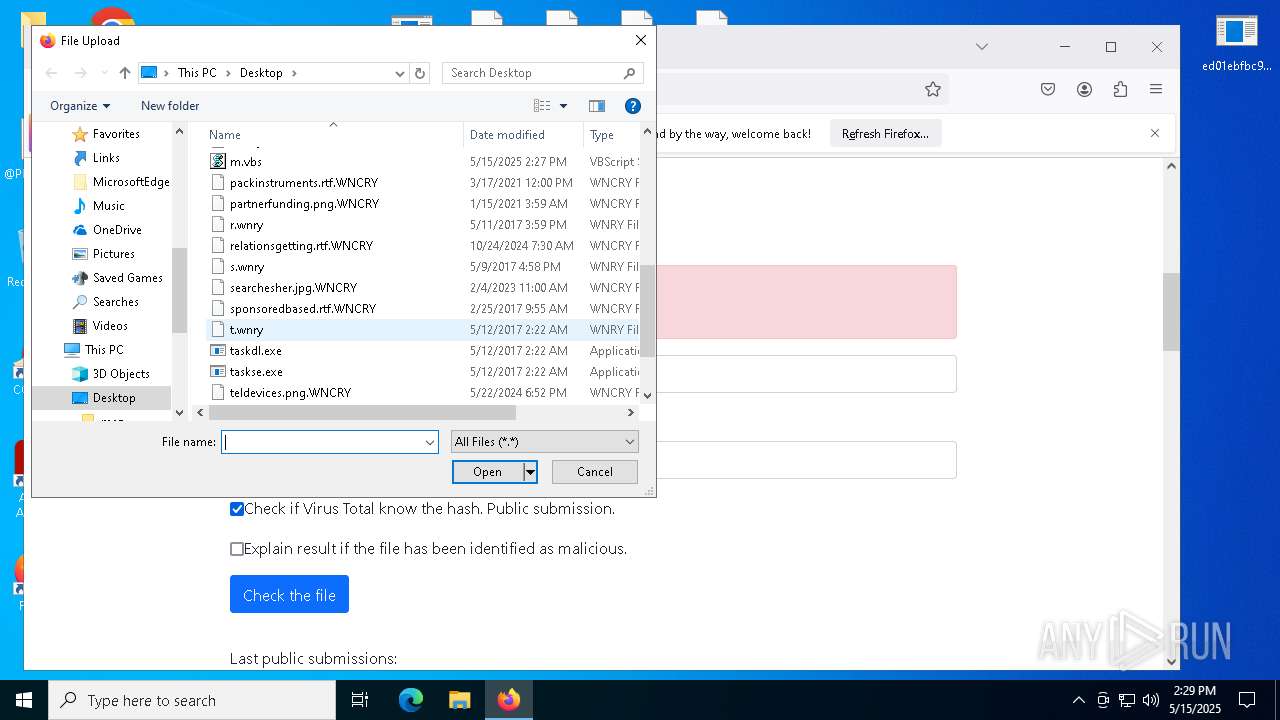This screenshot has width=1280, height=720.
Task: Select the r.wnry file
Action: coord(246,225)
